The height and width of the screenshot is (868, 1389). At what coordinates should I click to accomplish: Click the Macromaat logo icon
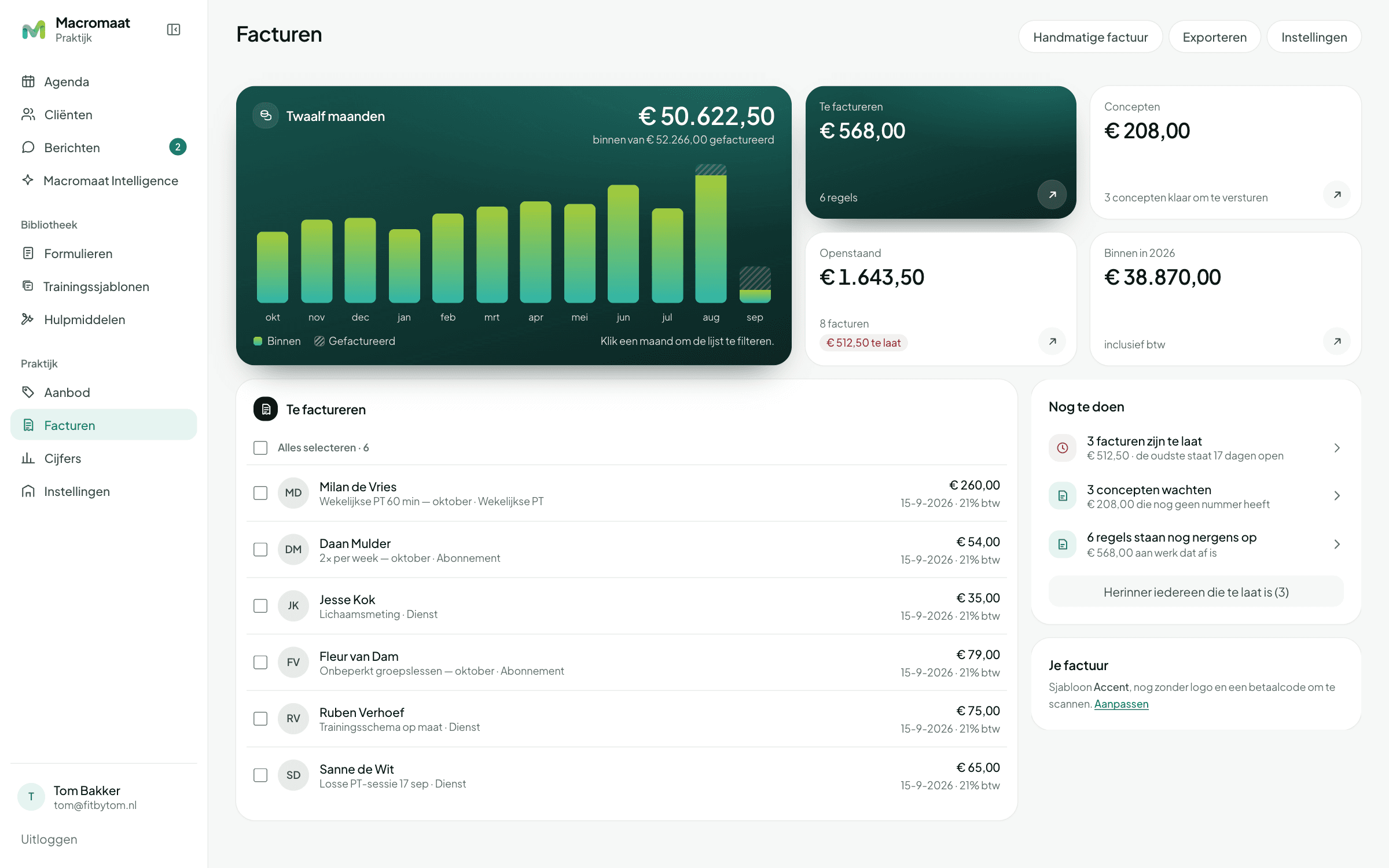point(34,30)
